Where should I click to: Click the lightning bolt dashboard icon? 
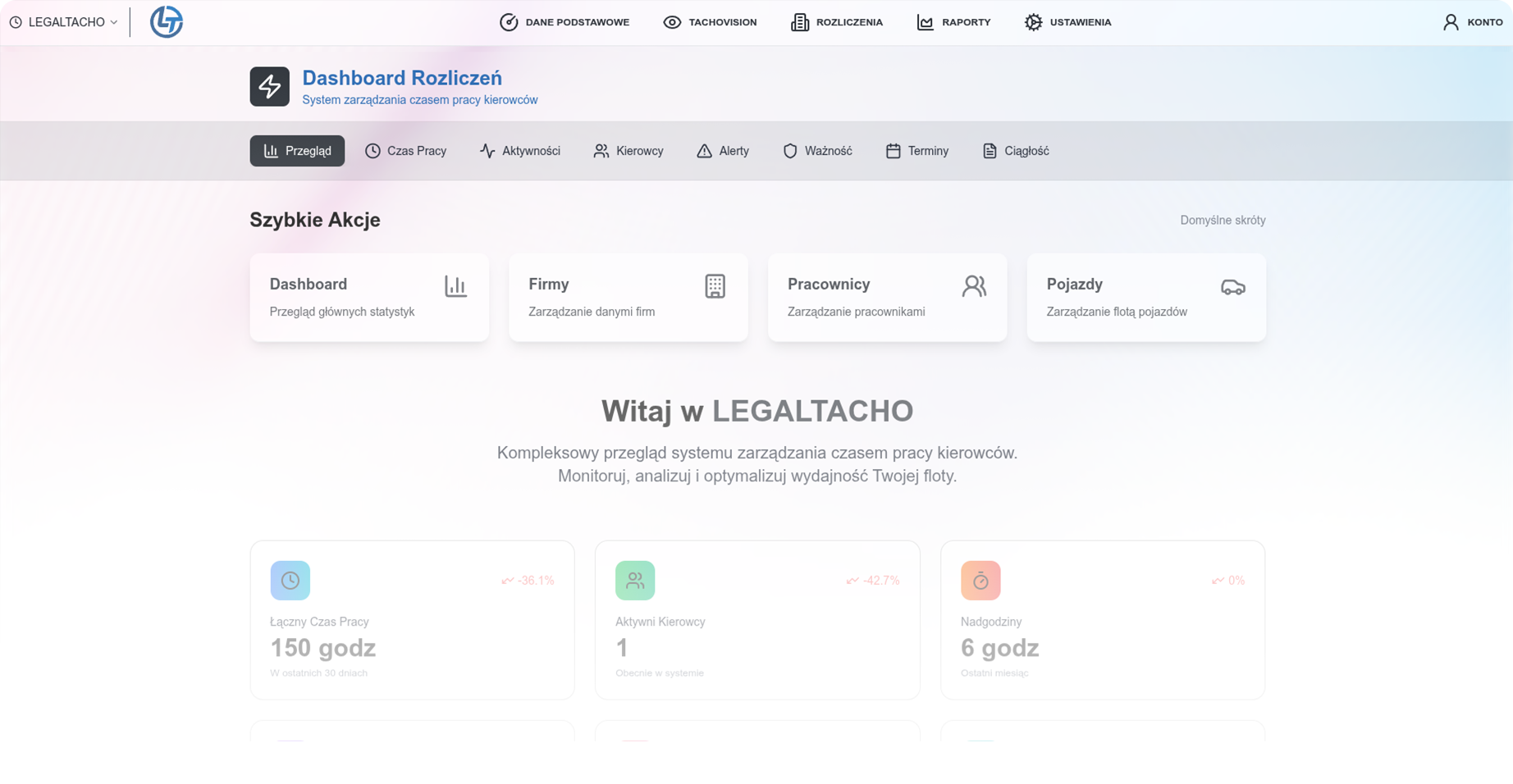click(x=269, y=86)
